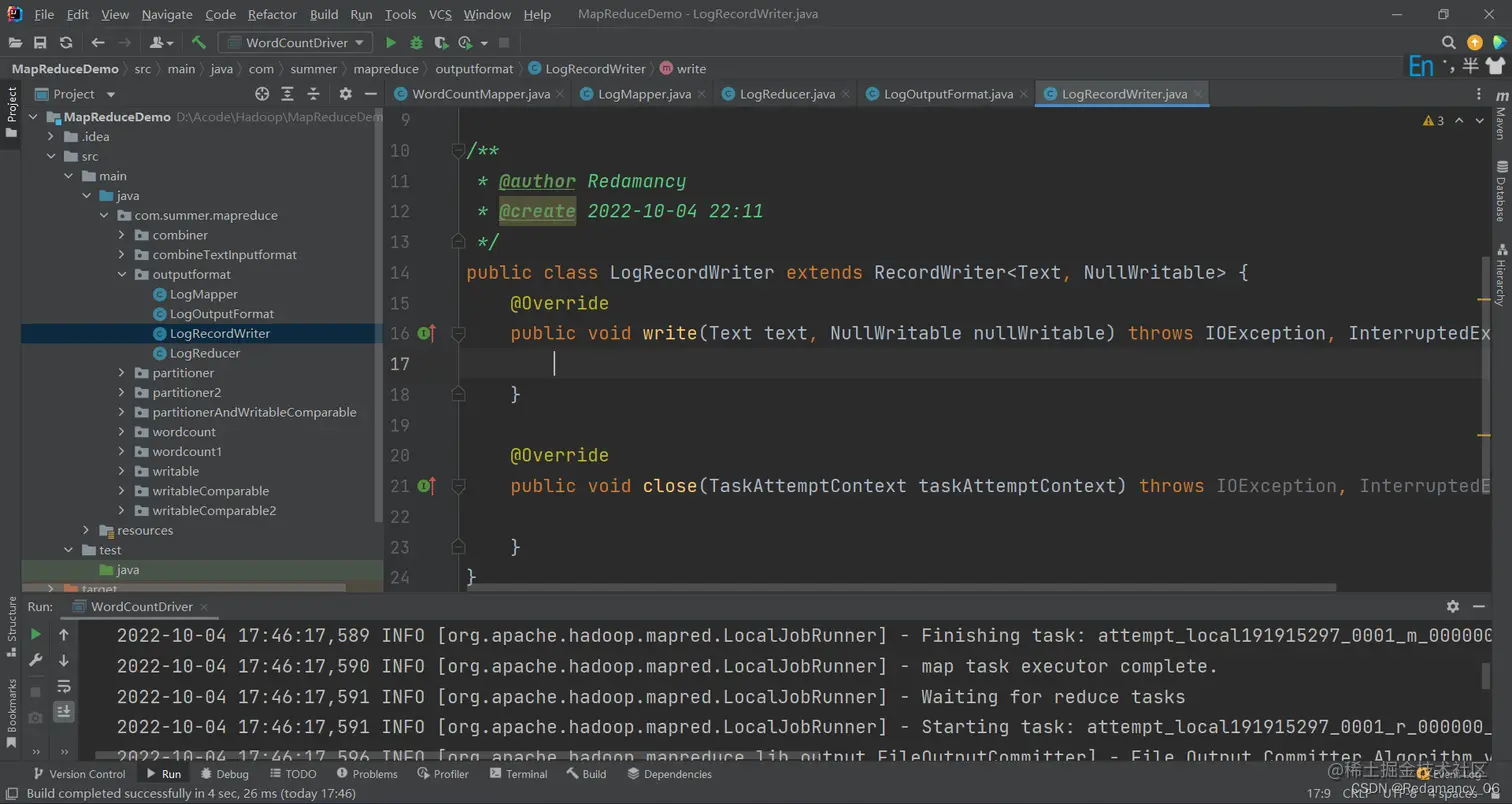Image resolution: width=1512 pixels, height=804 pixels.
Task: Click the Save All floppy icon
Action: [40, 43]
